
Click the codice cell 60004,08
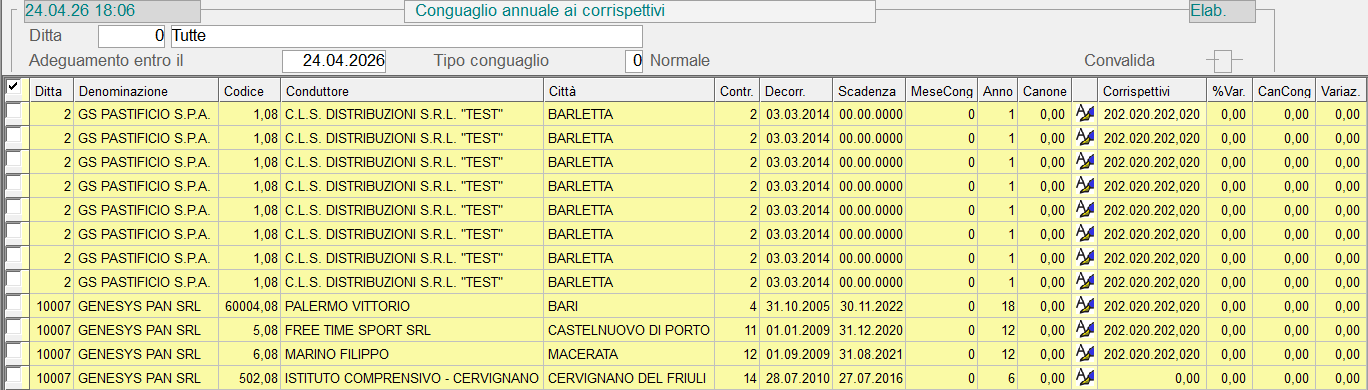[249, 306]
